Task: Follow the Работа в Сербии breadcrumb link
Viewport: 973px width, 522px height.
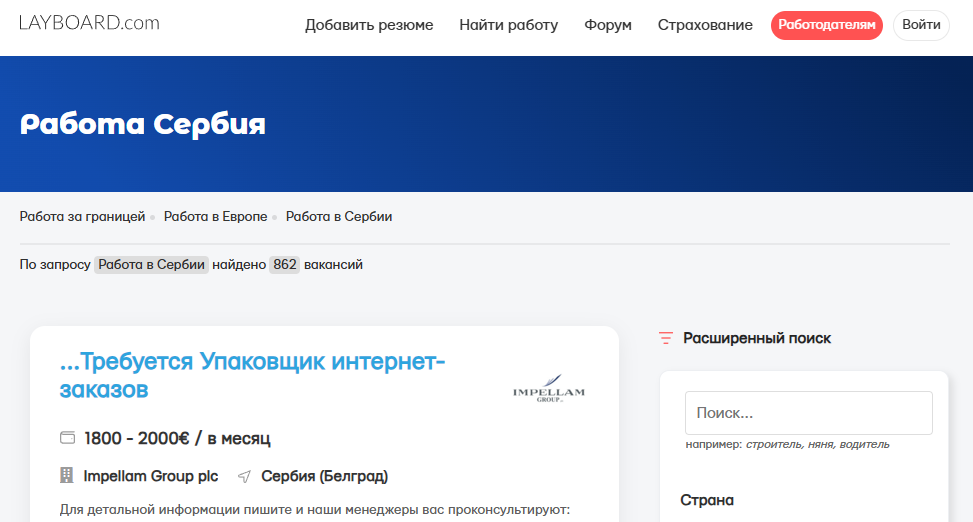Action: 339,217
